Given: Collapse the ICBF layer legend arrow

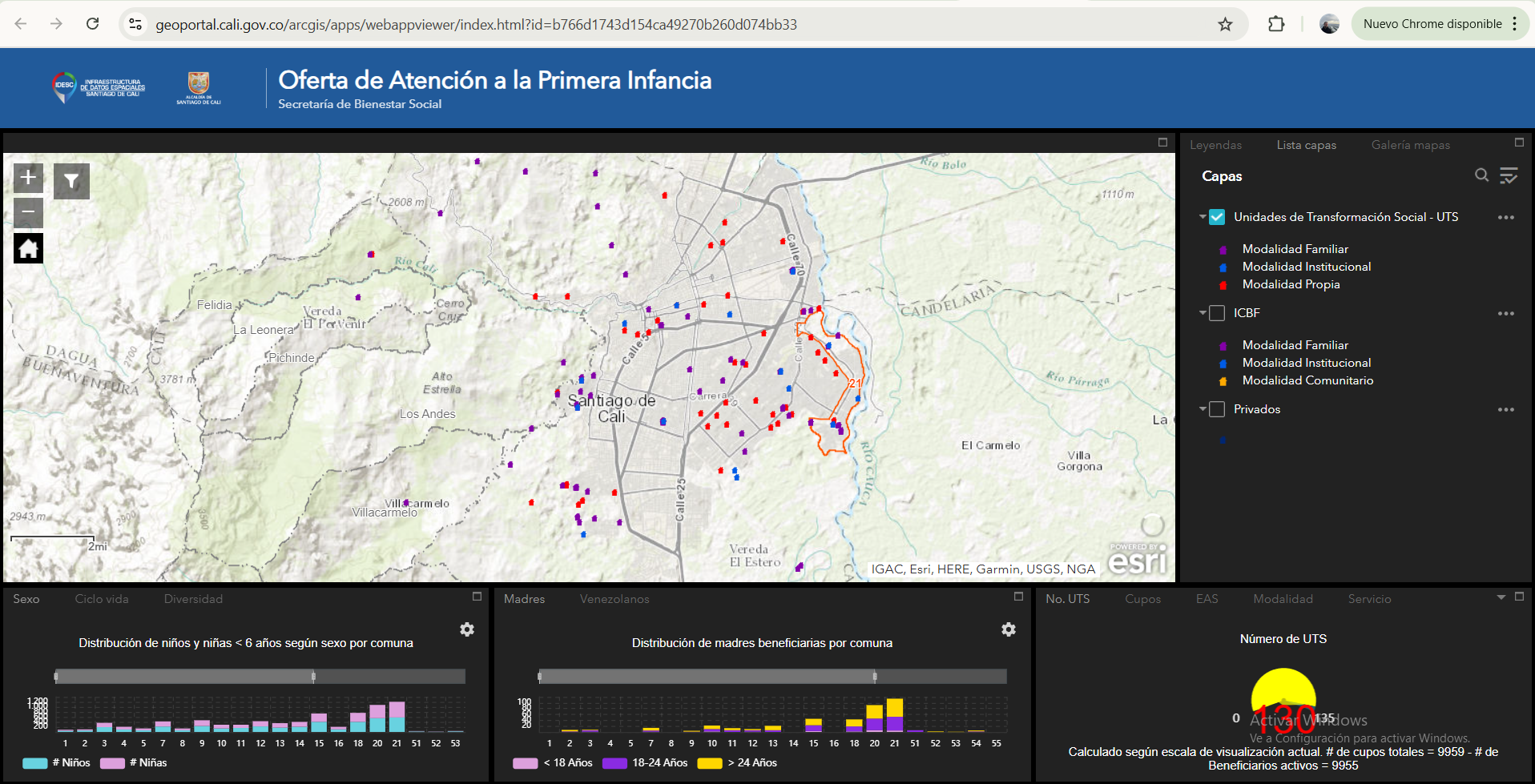Looking at the screenshot, I should tap(1203, 313).
